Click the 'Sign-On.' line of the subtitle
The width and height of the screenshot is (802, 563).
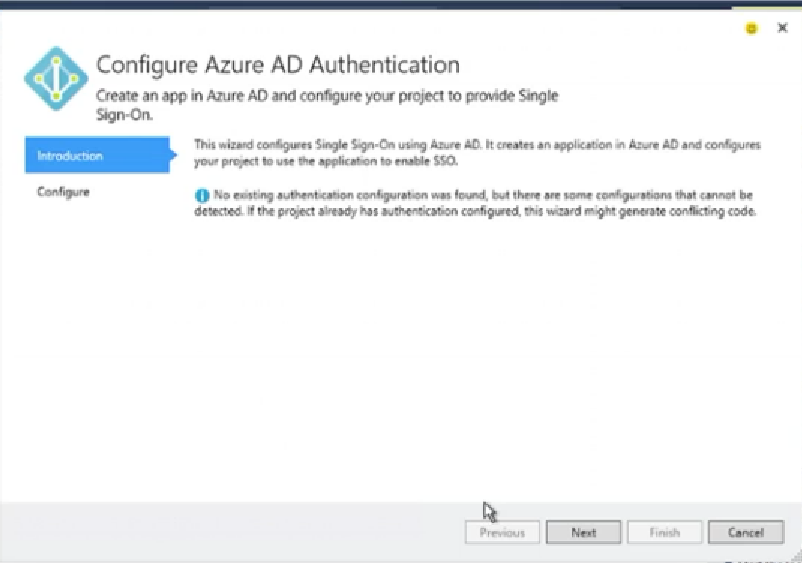point(125,114)
